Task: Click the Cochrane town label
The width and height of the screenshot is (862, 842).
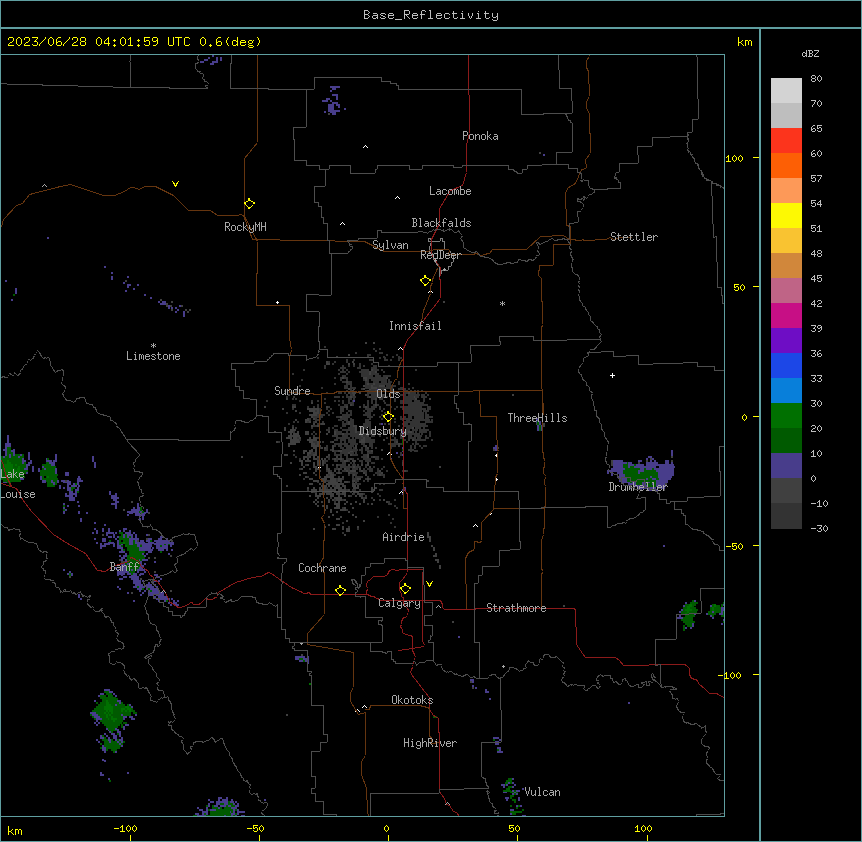Action: point(322,568)
